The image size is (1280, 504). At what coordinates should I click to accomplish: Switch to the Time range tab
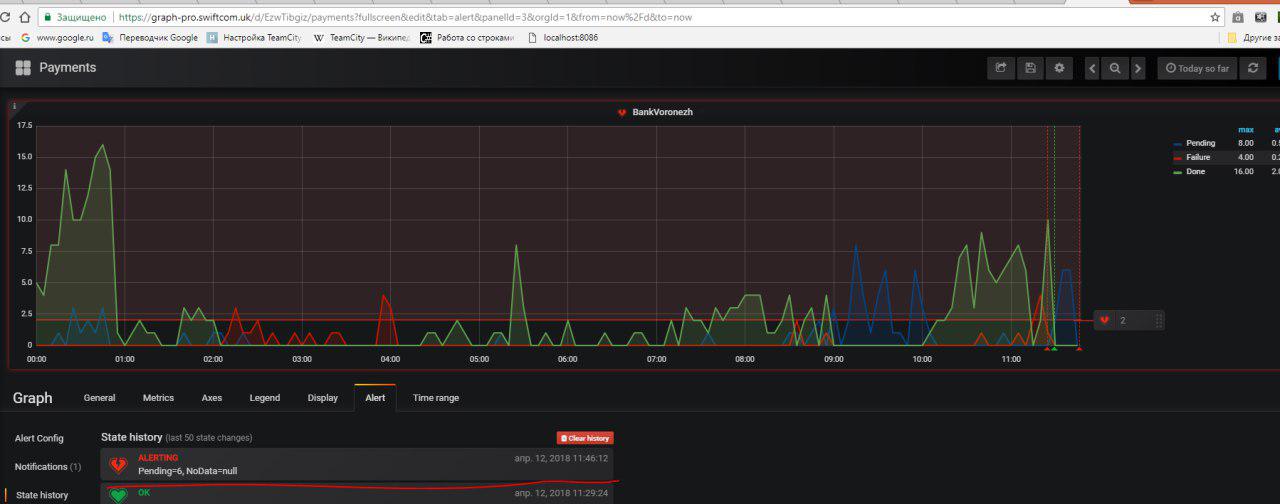[436, 398]
